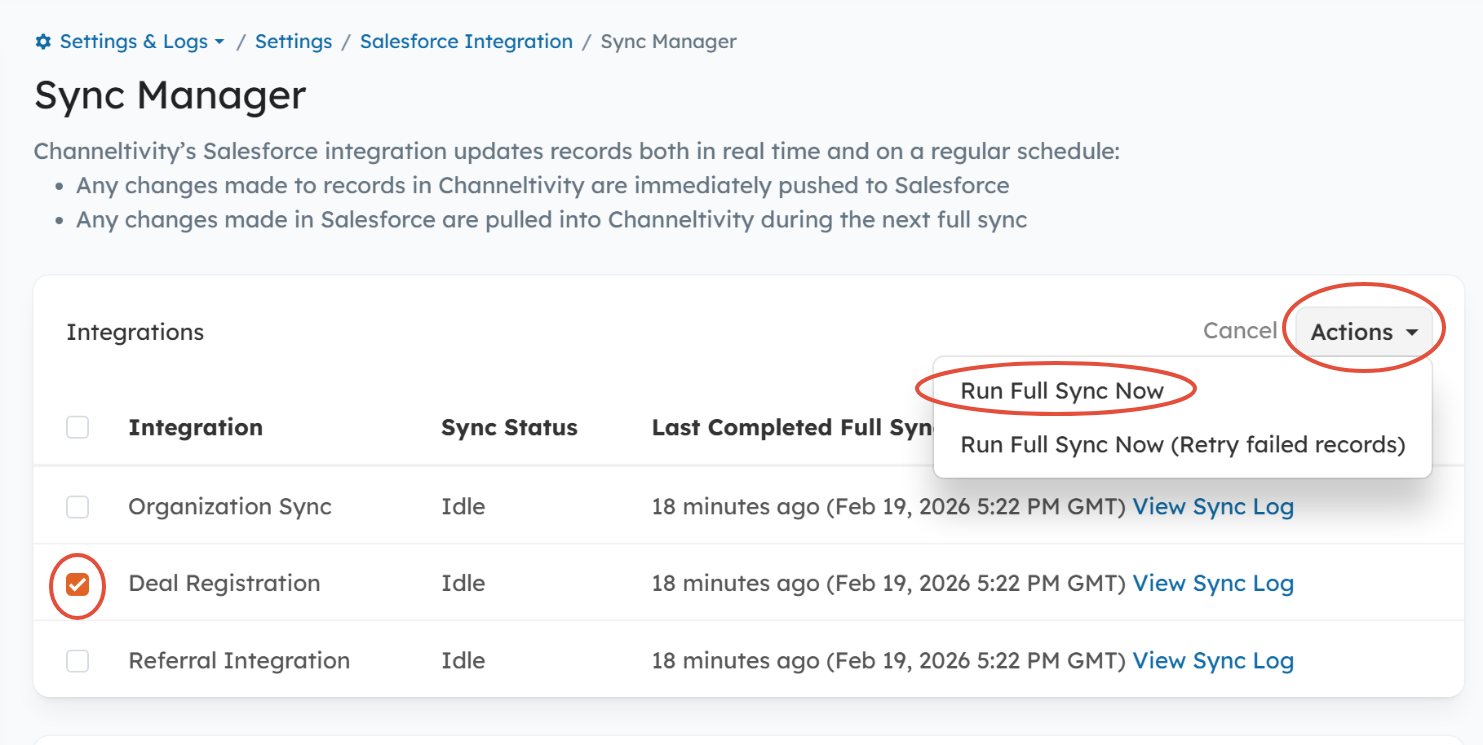
Task: View Sync Log for Organization Sync
Action: 1213,507
